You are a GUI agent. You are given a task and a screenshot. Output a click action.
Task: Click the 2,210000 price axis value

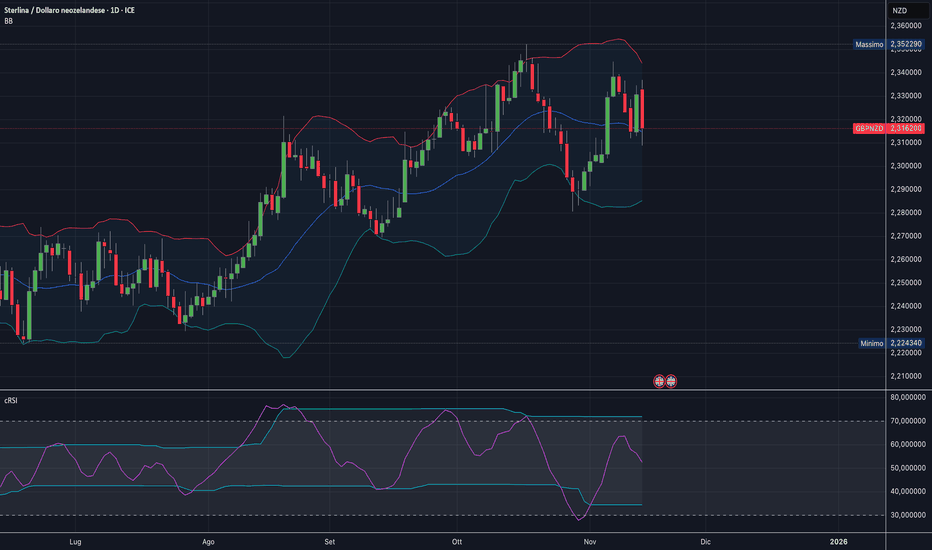click(906, 376)
